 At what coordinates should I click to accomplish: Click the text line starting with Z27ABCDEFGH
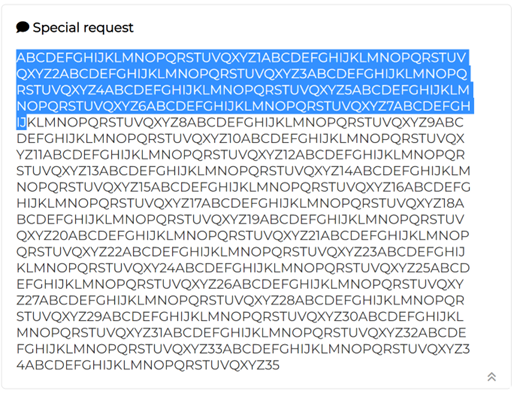point(240,300)
